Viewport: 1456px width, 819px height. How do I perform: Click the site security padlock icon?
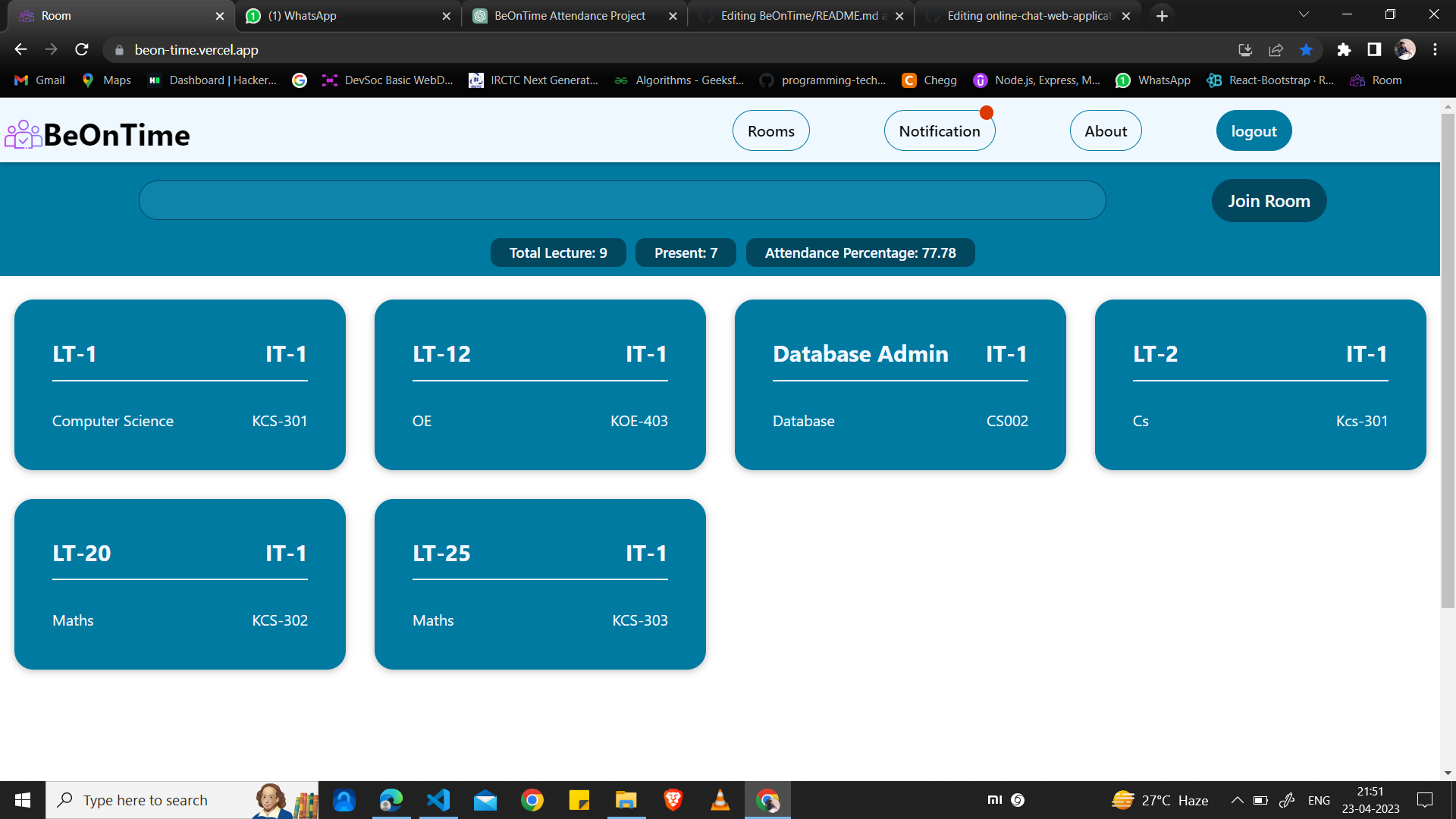pos(119,49)
